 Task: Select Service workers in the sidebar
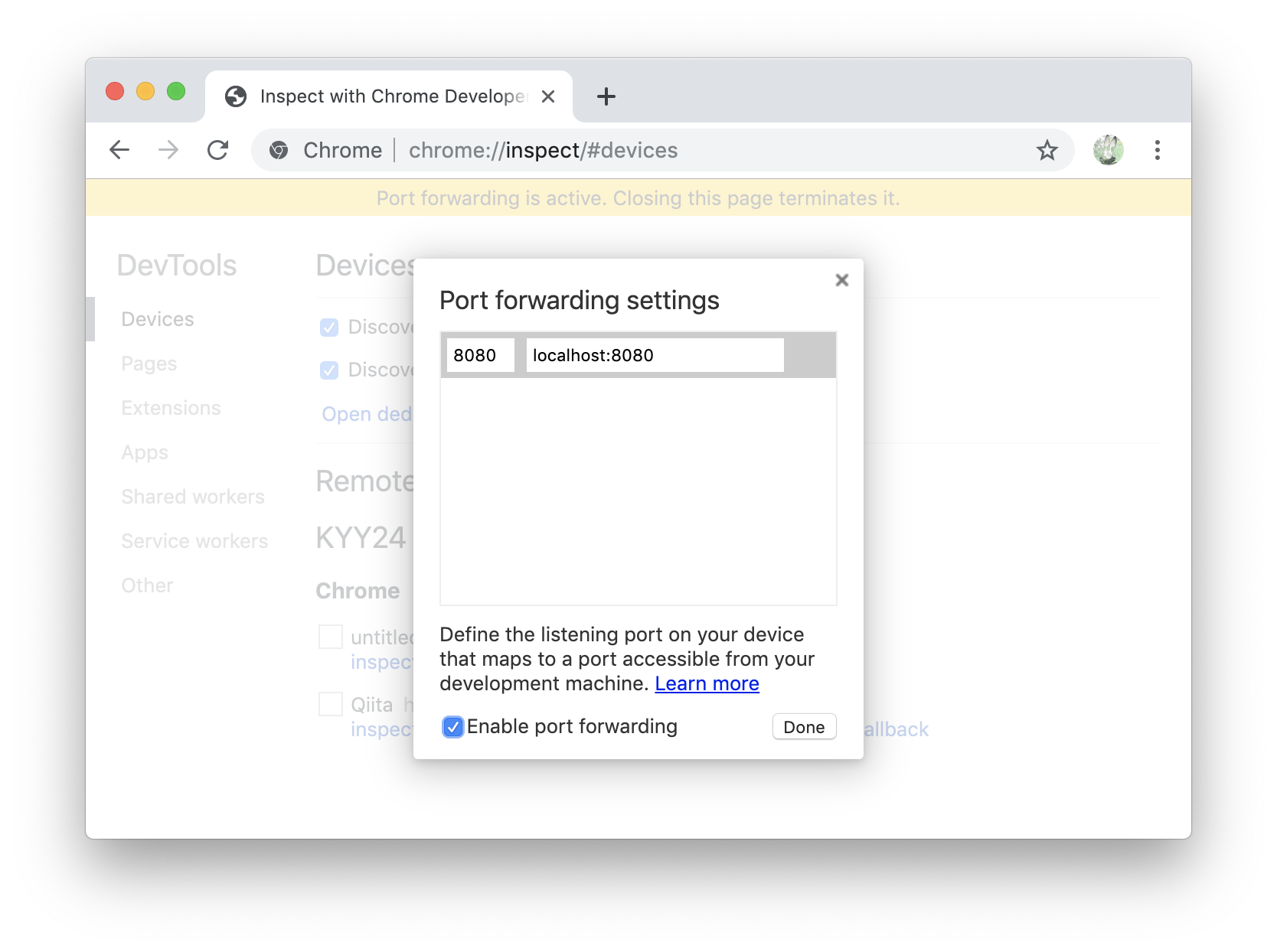[x=194, y=540]
